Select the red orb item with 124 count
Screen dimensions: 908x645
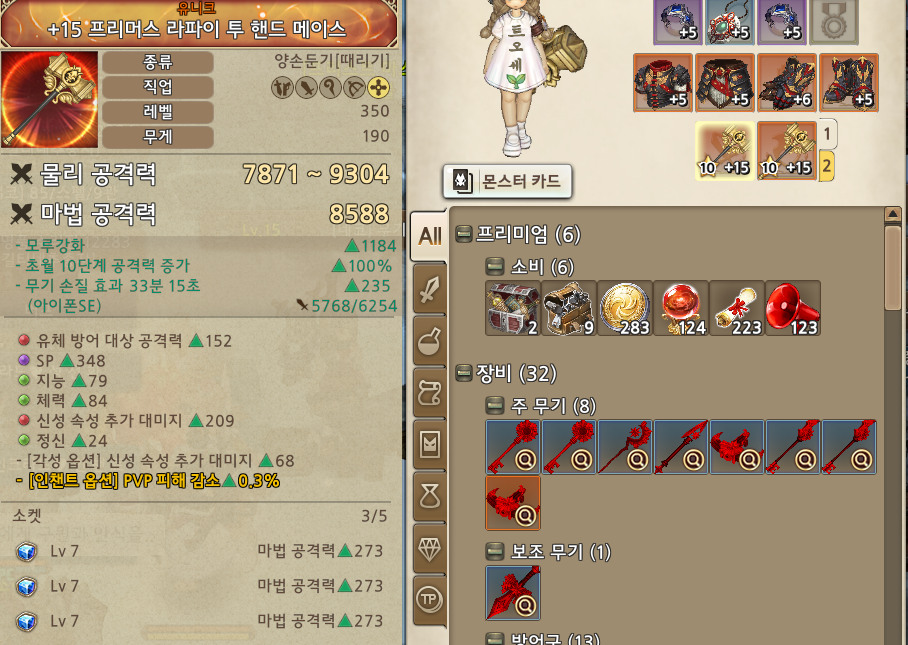coord(680,308)
